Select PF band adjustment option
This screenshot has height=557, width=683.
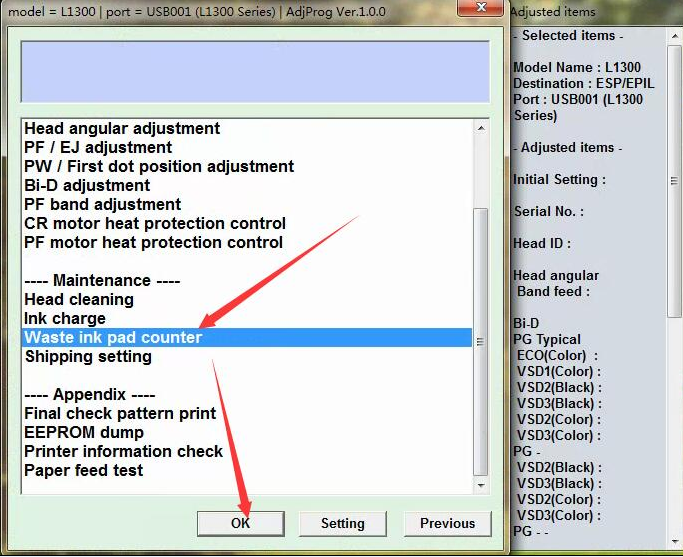[x=102, y=205]
